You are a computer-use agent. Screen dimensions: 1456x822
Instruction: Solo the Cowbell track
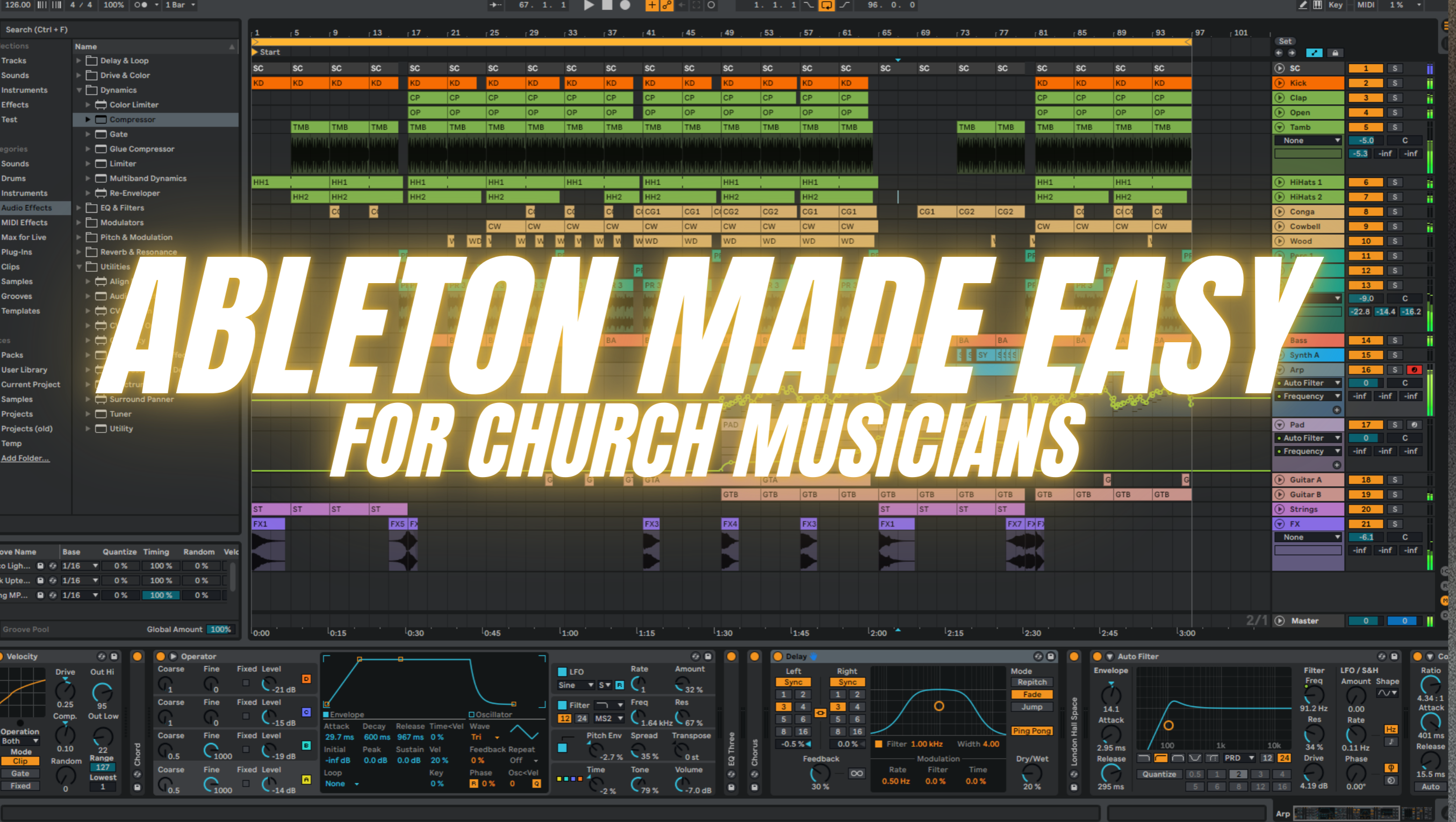click(x=1395, y=227)
